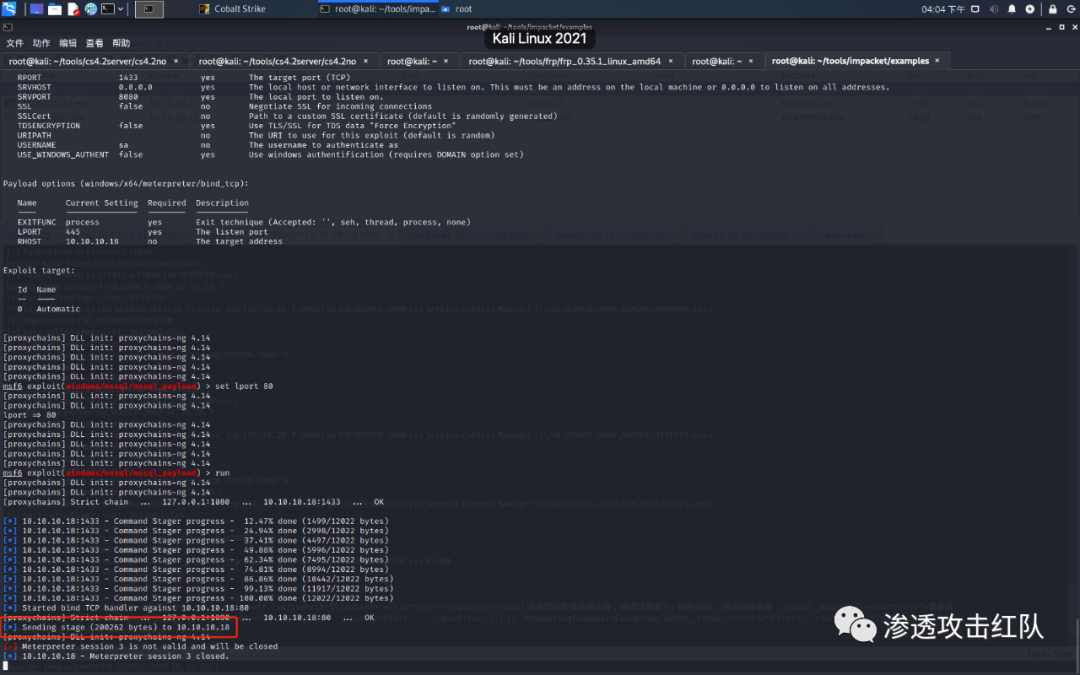This screenshot has width=1080, height=675.
Task: Open the 帮助 menu
Action: pos(121,43)
